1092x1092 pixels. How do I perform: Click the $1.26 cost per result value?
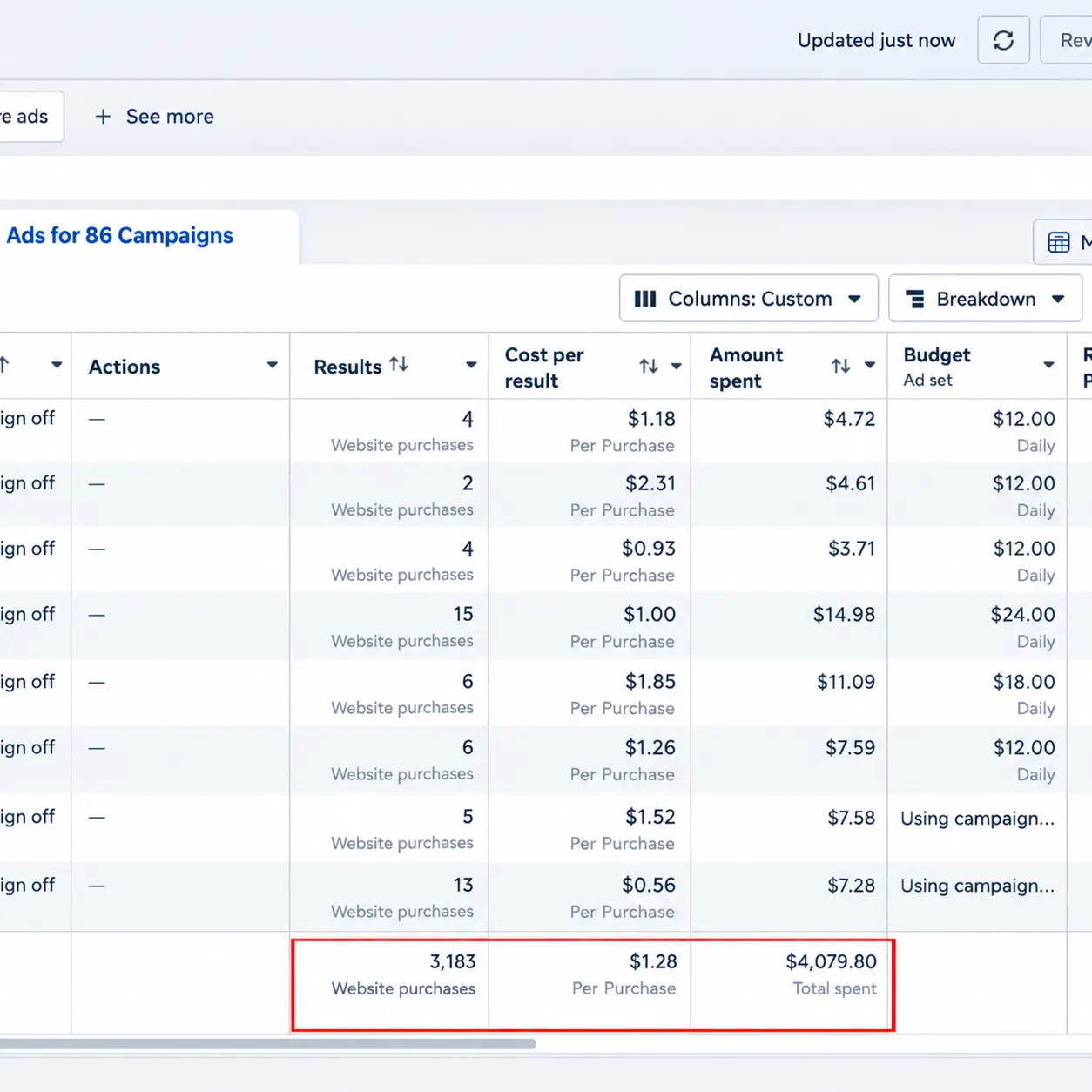650,748
